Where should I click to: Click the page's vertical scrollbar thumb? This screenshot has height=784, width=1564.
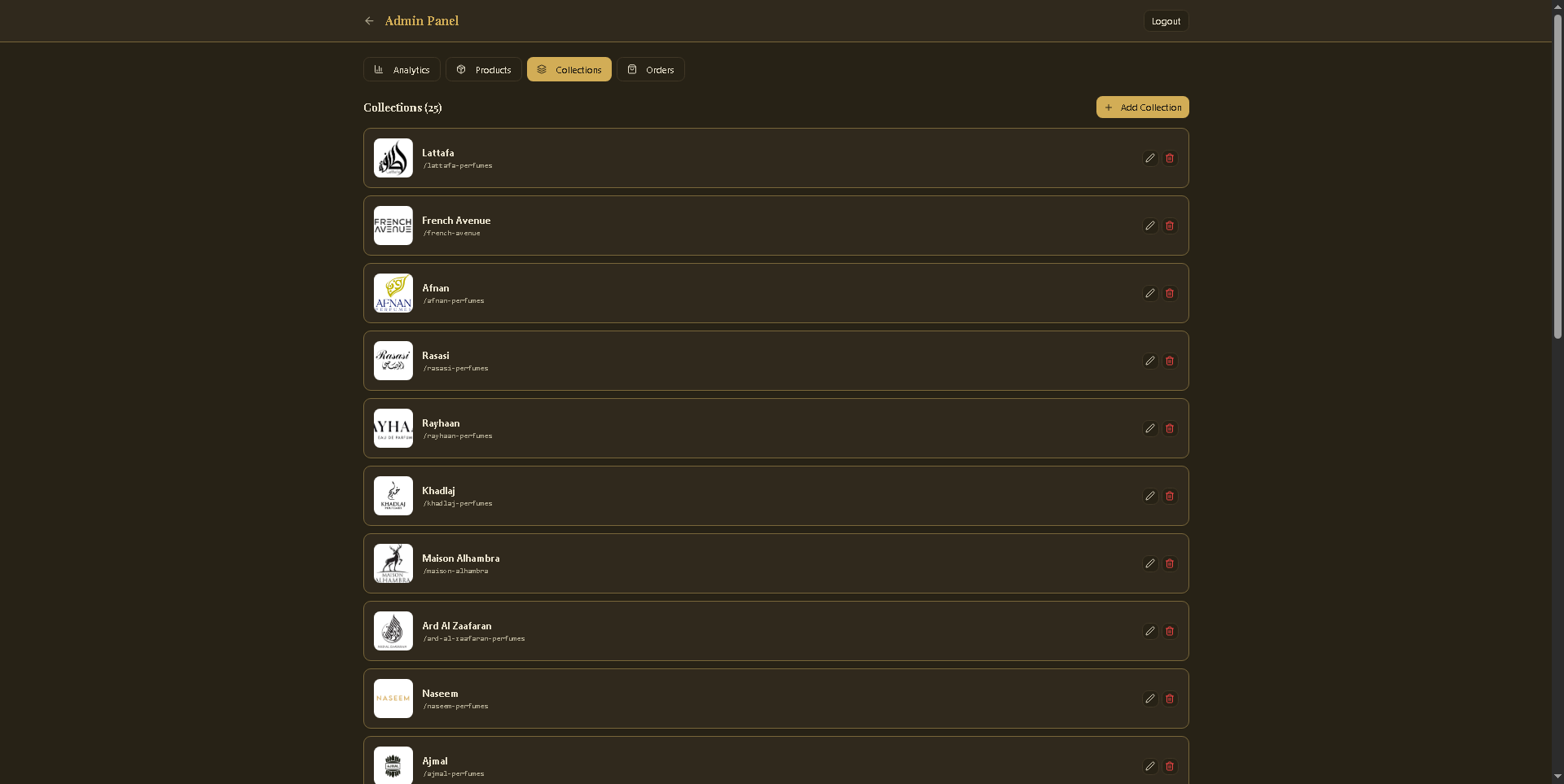[x=1557, y=175]
